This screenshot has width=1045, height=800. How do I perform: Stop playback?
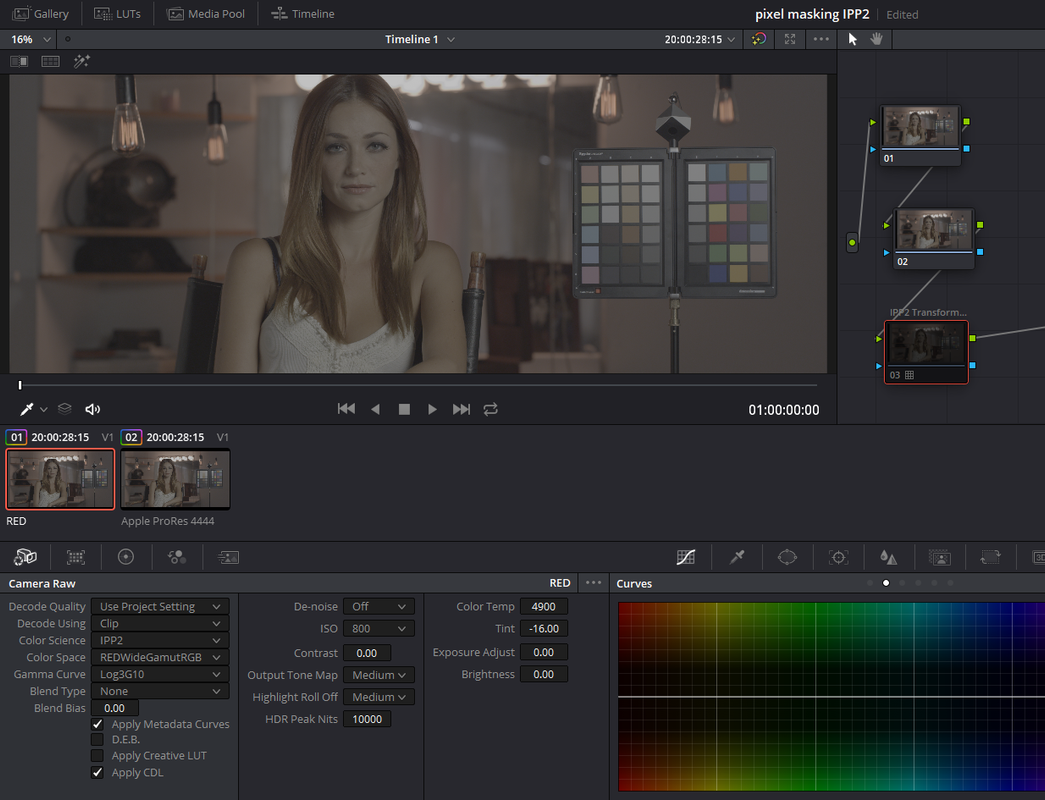click(404, 409)
